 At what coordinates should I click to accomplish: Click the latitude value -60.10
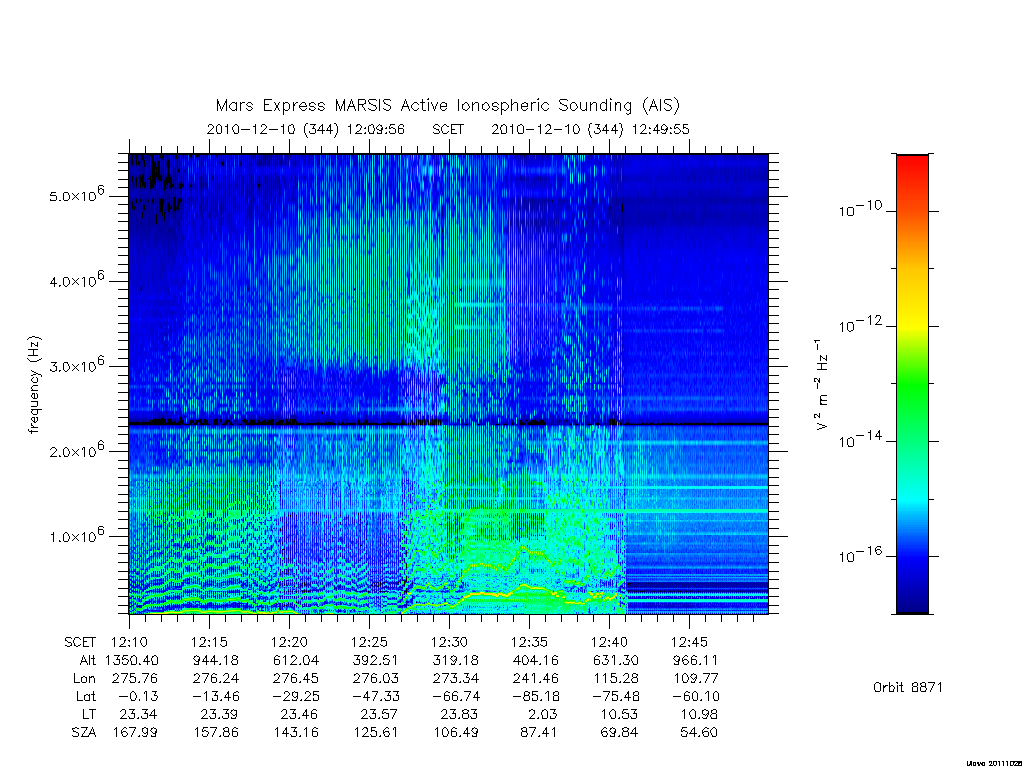coord(693,696)
